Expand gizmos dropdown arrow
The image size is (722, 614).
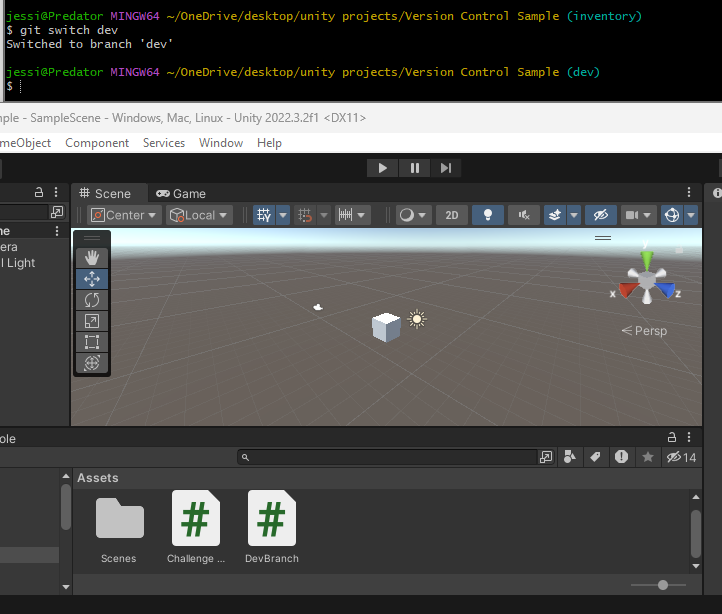tap(691, 215)
